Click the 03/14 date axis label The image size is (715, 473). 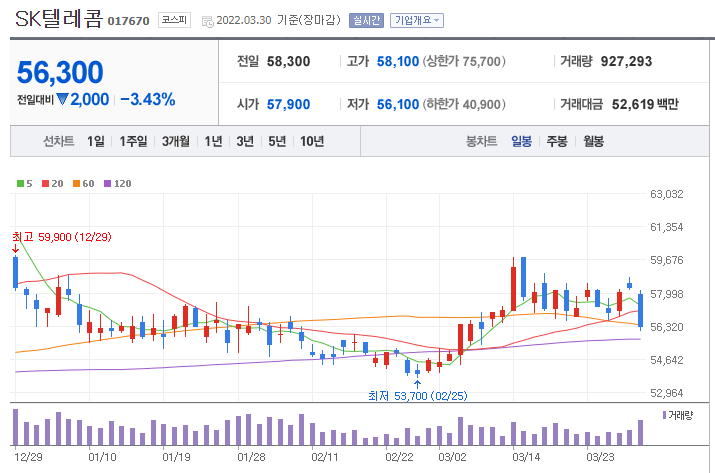point(526,457)
